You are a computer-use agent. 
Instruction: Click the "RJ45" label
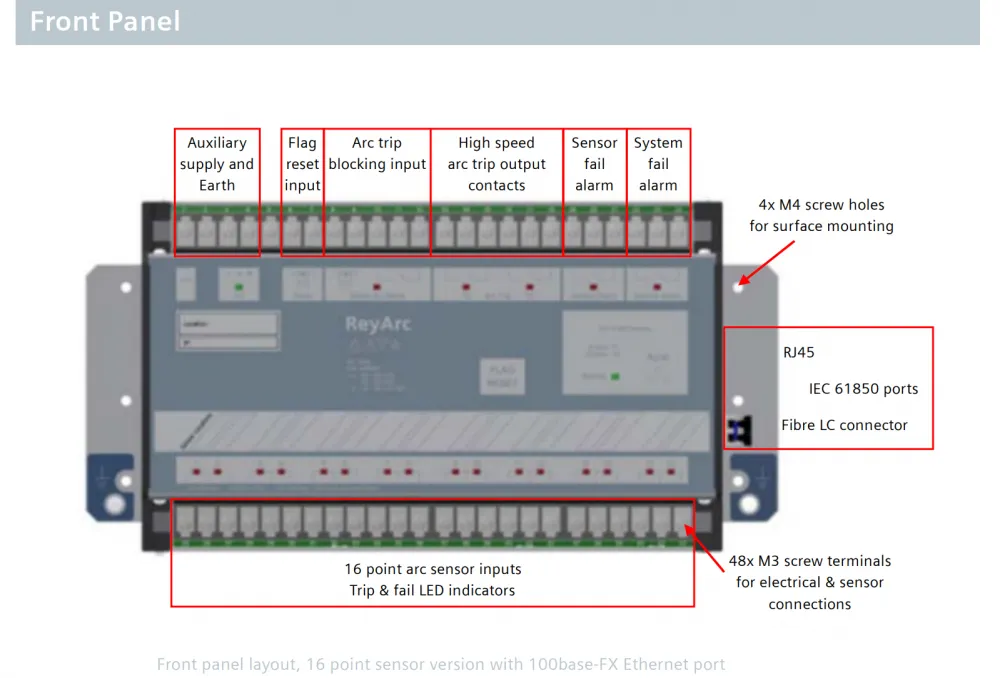(798, 352)
